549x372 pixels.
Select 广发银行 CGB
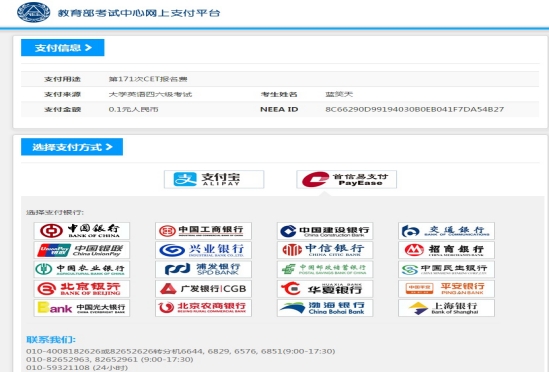click(203, 289)
